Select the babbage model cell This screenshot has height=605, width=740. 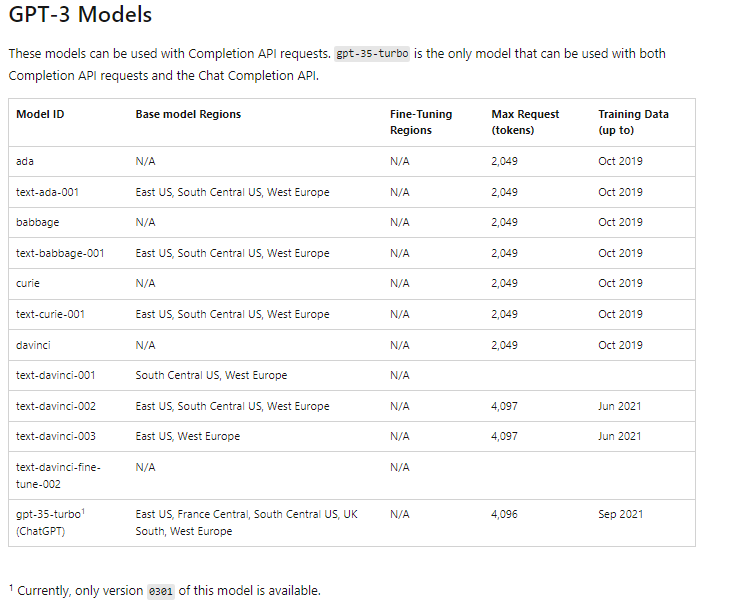[x=38, y=222]
